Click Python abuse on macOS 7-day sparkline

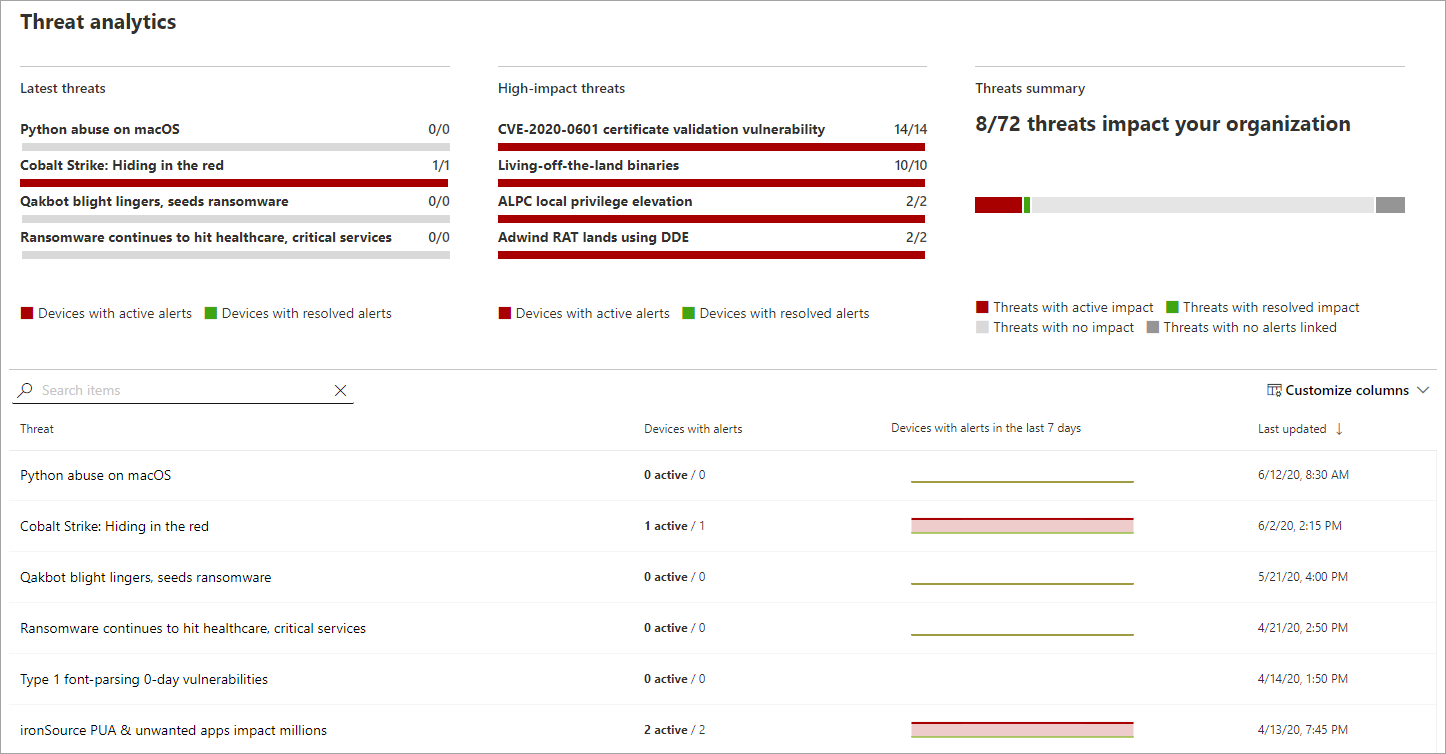(1022, 481)
